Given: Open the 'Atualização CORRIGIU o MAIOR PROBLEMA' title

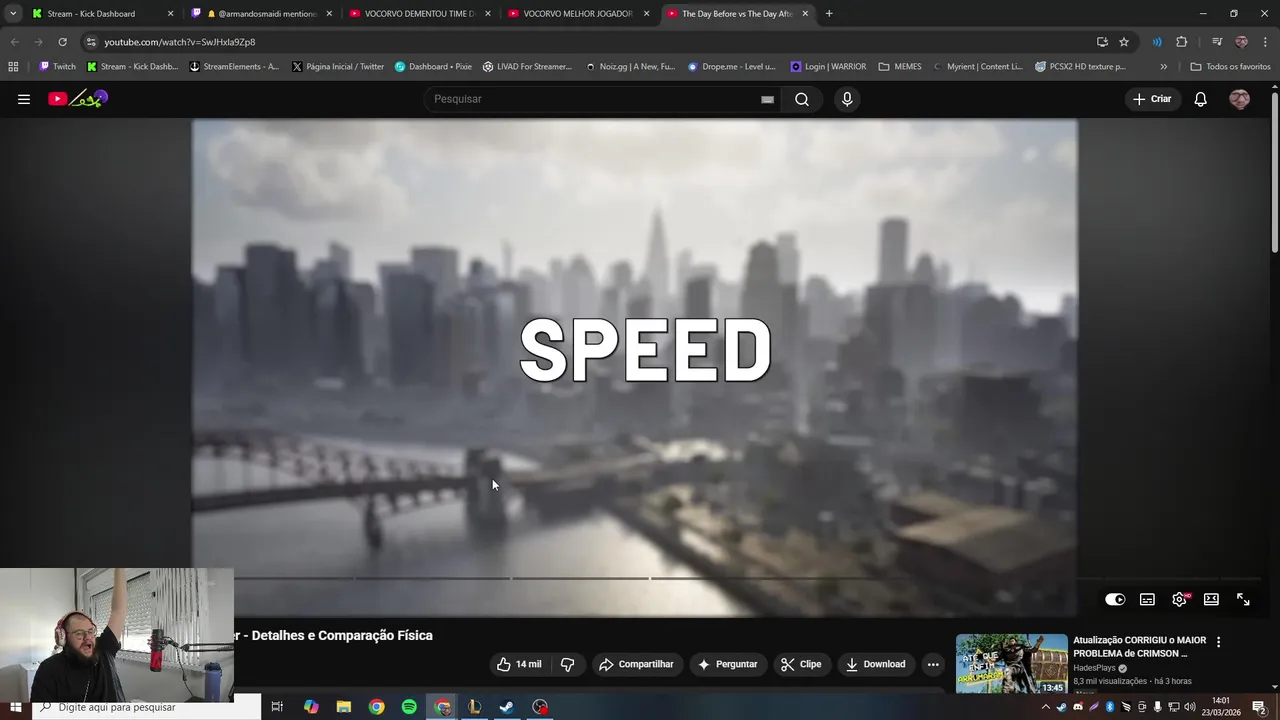Looking at the screenshot, I should [1140, 646].
